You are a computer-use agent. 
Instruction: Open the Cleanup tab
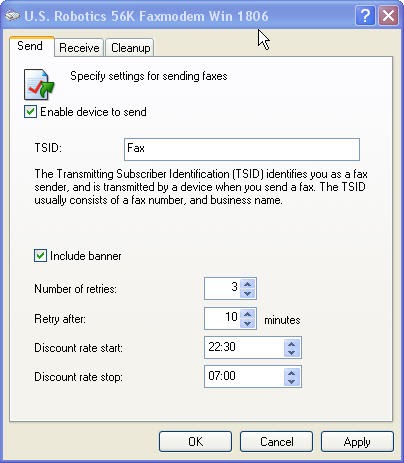tap(130, 48)
